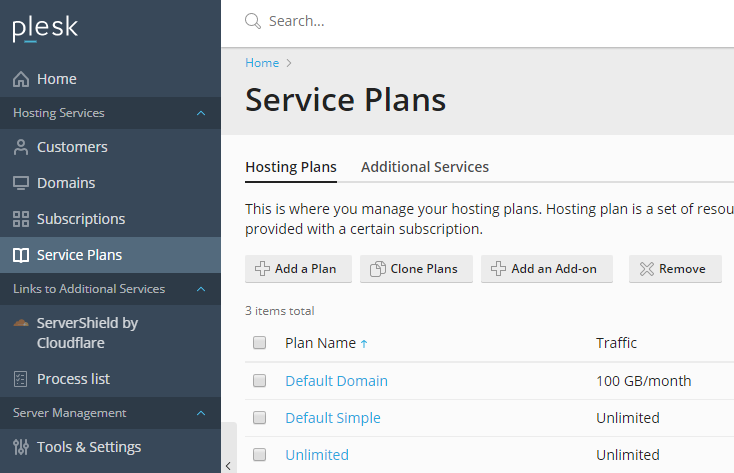Click the Subscriptions grid icon
This screenshot has width=734, height=473.
pyautogui.click(x=21, y=219)
